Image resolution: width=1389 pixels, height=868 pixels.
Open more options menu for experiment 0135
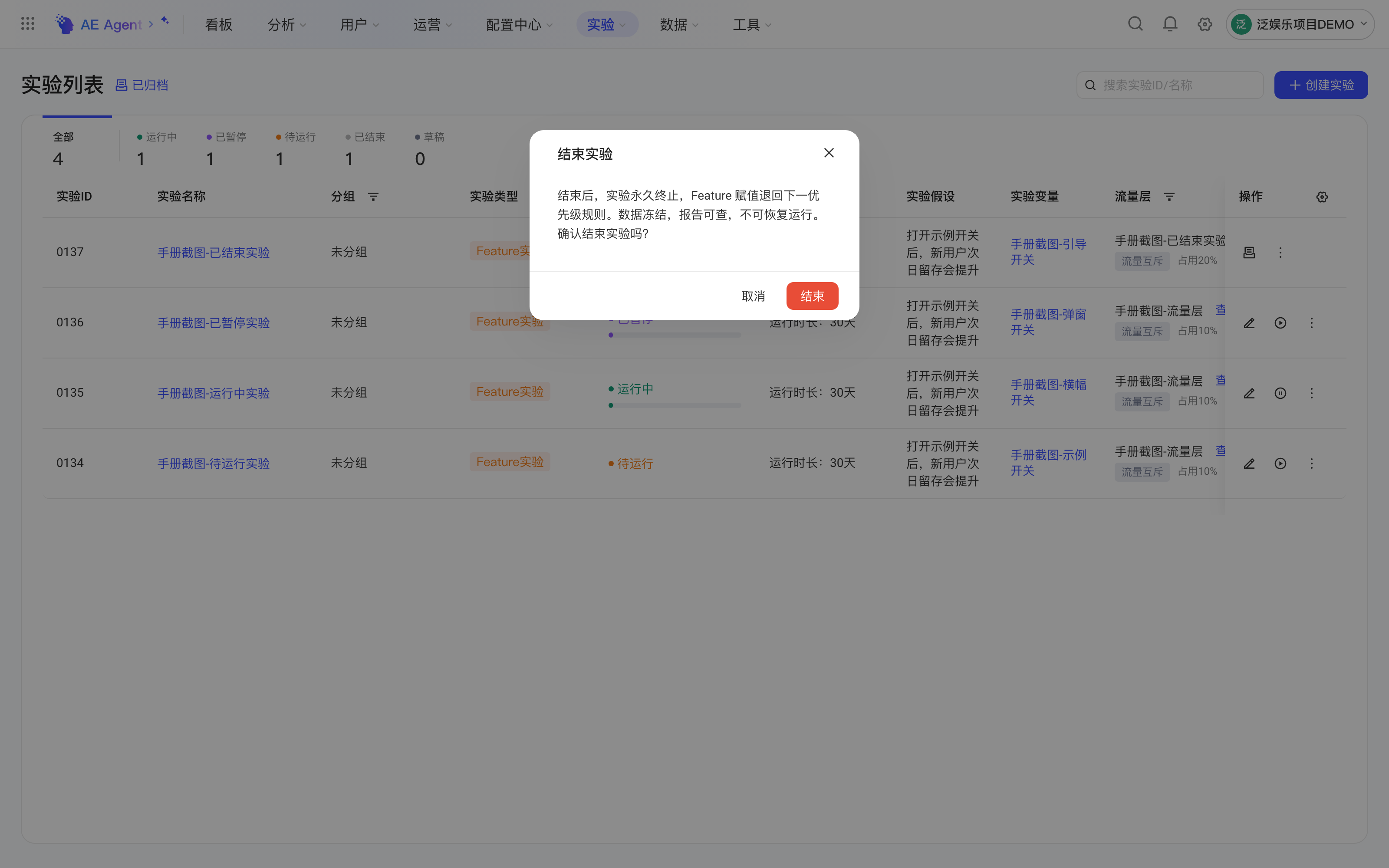1311,393
